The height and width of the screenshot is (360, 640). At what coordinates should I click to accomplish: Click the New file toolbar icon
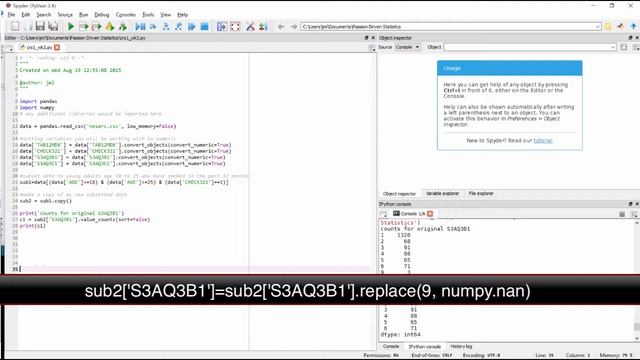(15, 27)
